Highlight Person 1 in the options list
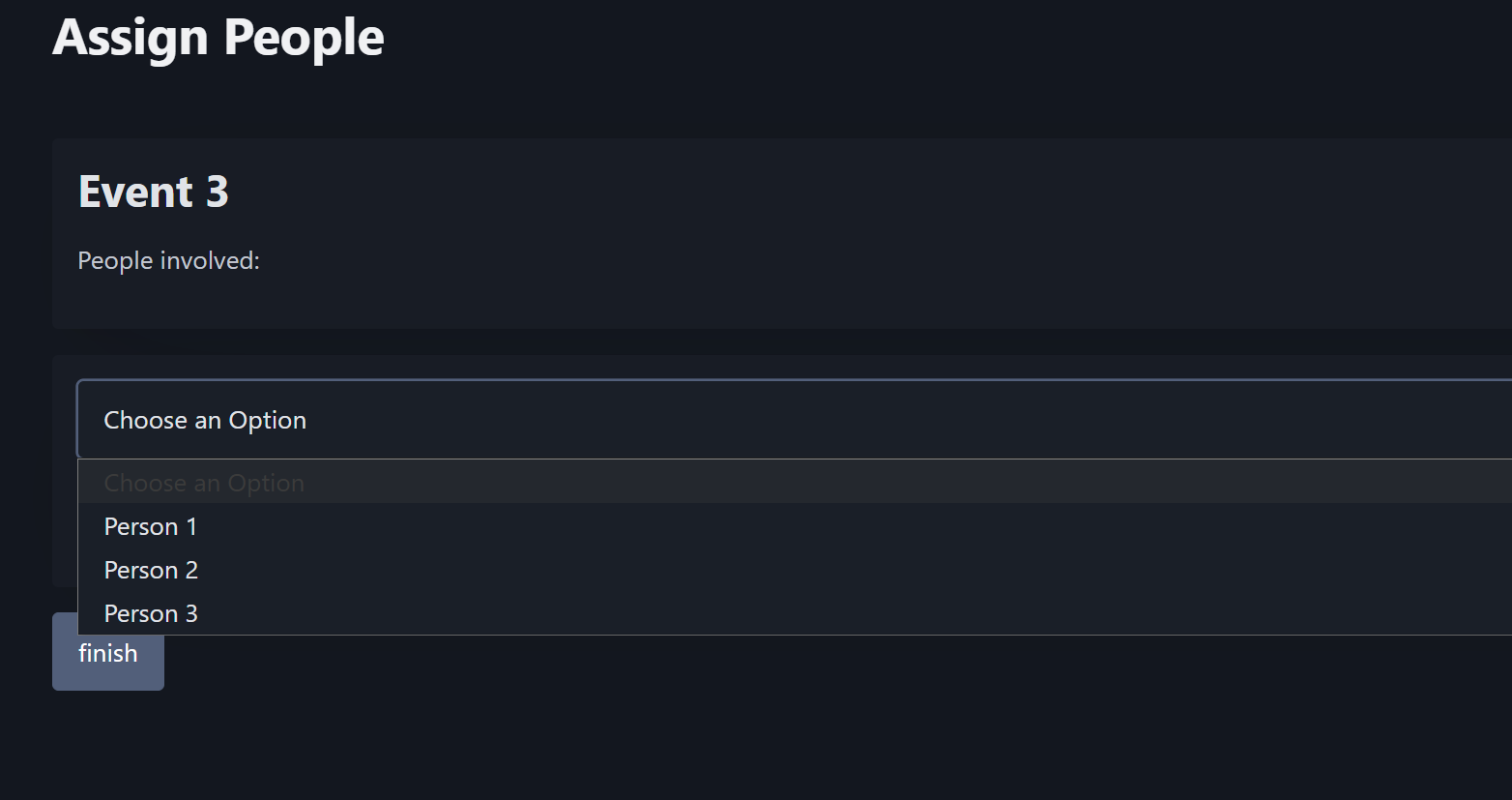Screen dimensions: 1512x800 pyautogui.click(x=150, y=525)
